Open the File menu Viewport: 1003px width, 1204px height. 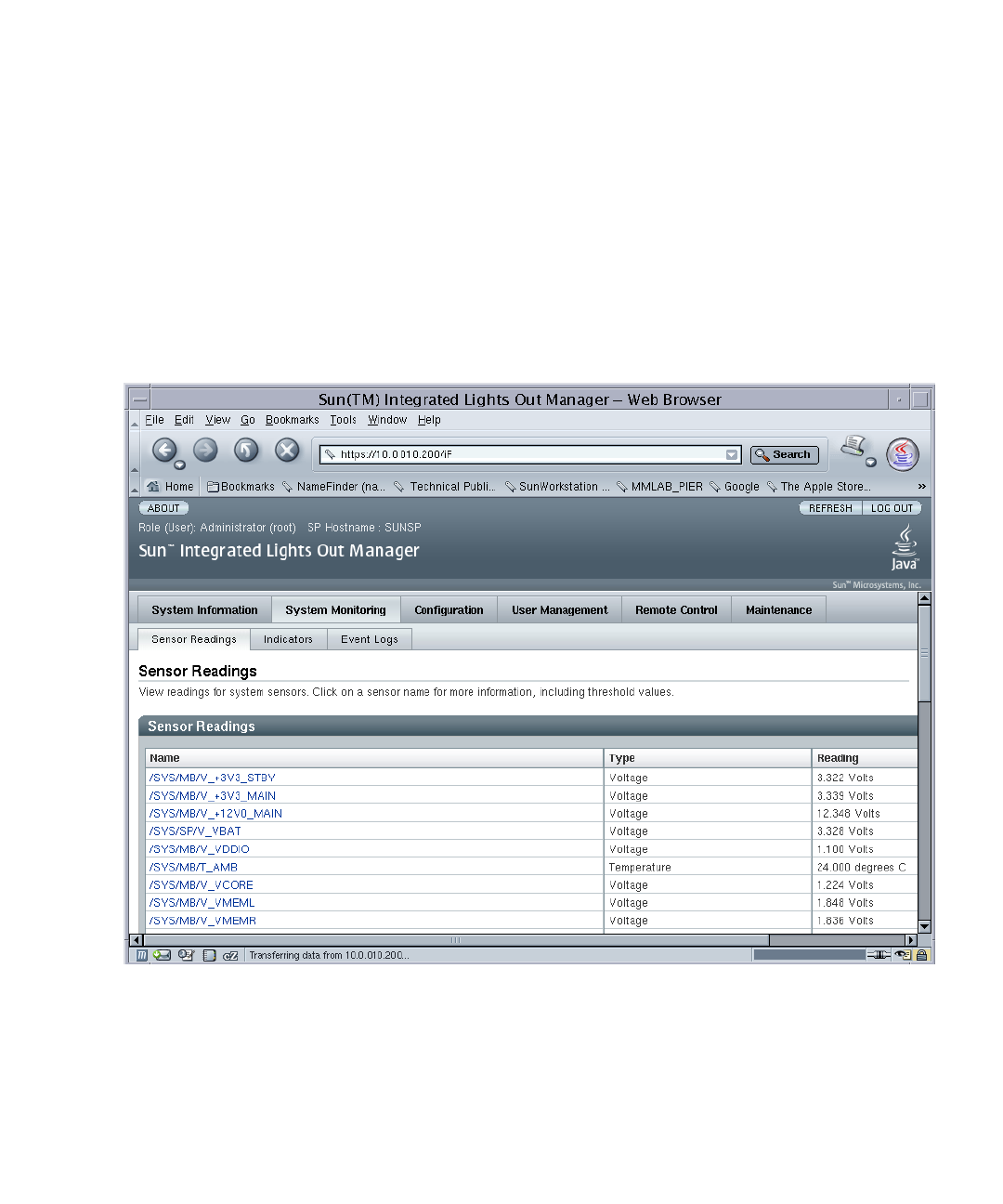click(x=154, y=420)
